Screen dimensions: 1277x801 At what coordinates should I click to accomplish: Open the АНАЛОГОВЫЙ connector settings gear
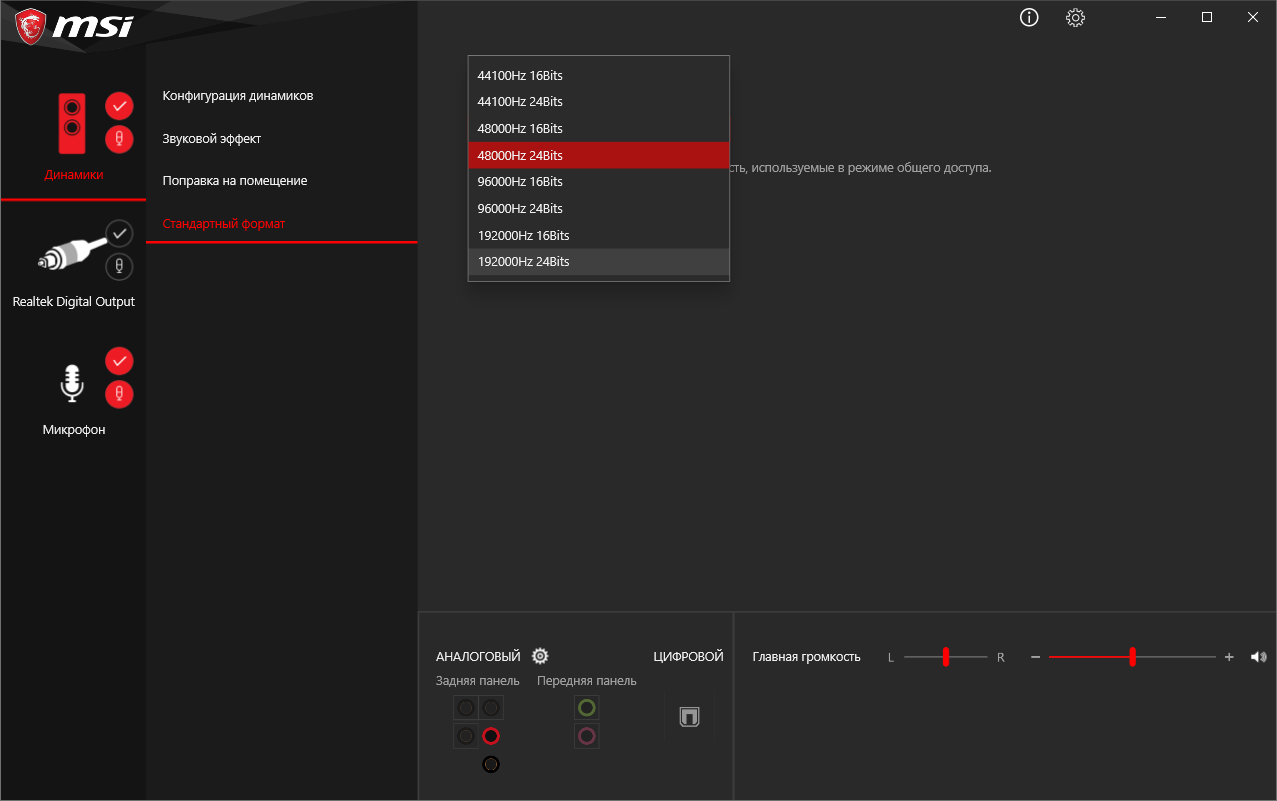point(540,656)
